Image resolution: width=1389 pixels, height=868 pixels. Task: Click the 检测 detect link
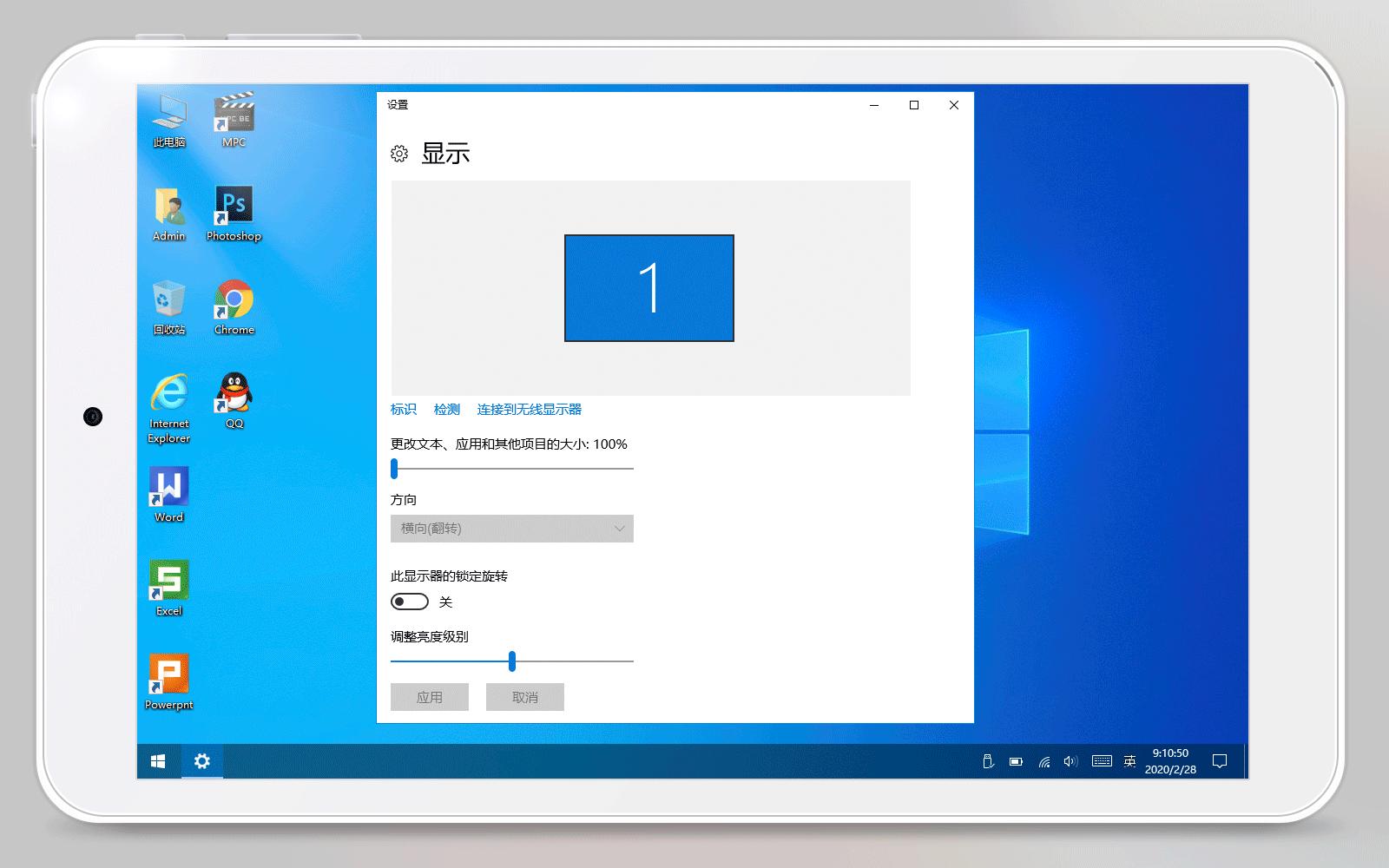[x=447, y=409]
